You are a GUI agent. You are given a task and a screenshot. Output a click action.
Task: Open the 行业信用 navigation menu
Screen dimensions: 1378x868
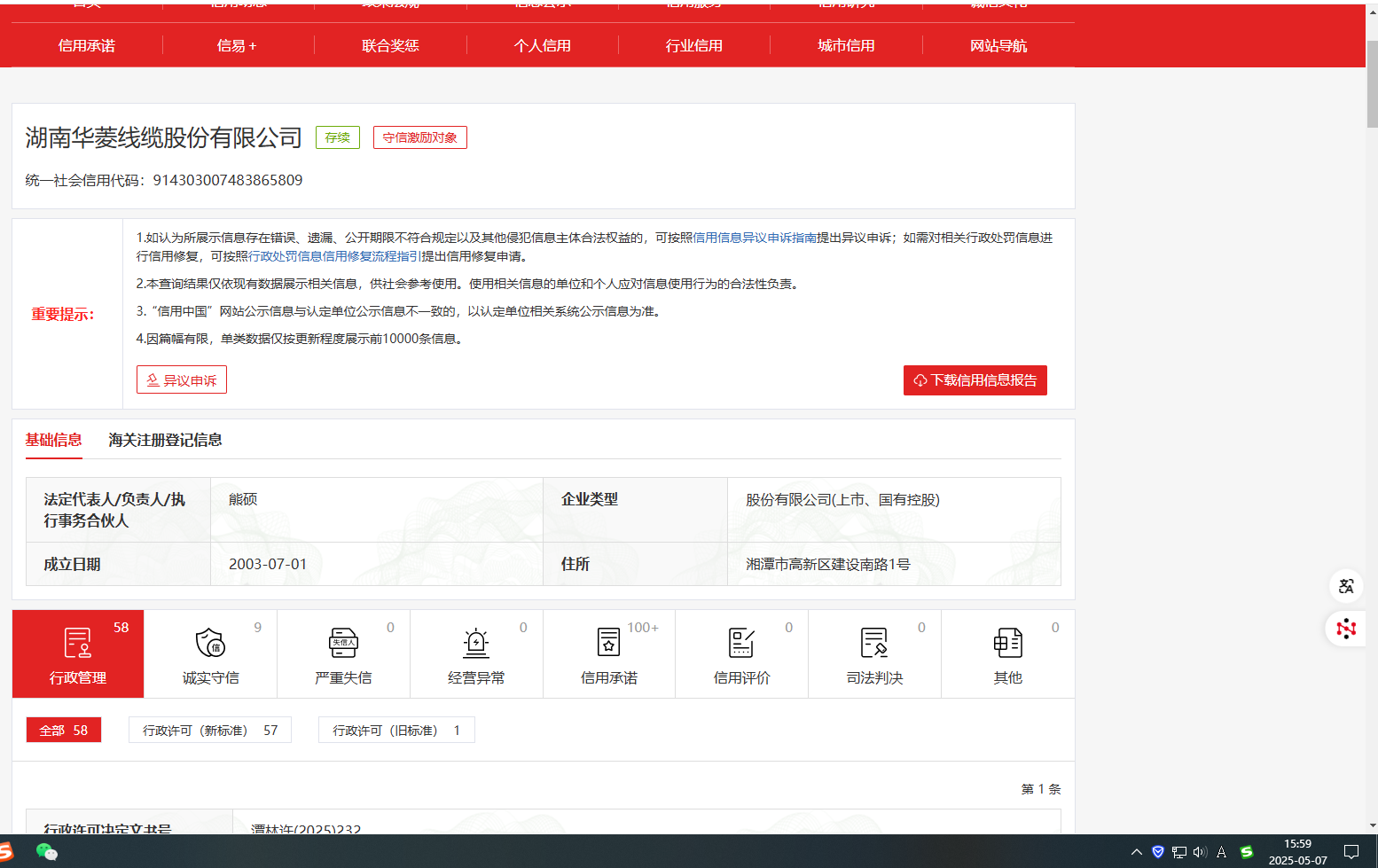[694, 45]
